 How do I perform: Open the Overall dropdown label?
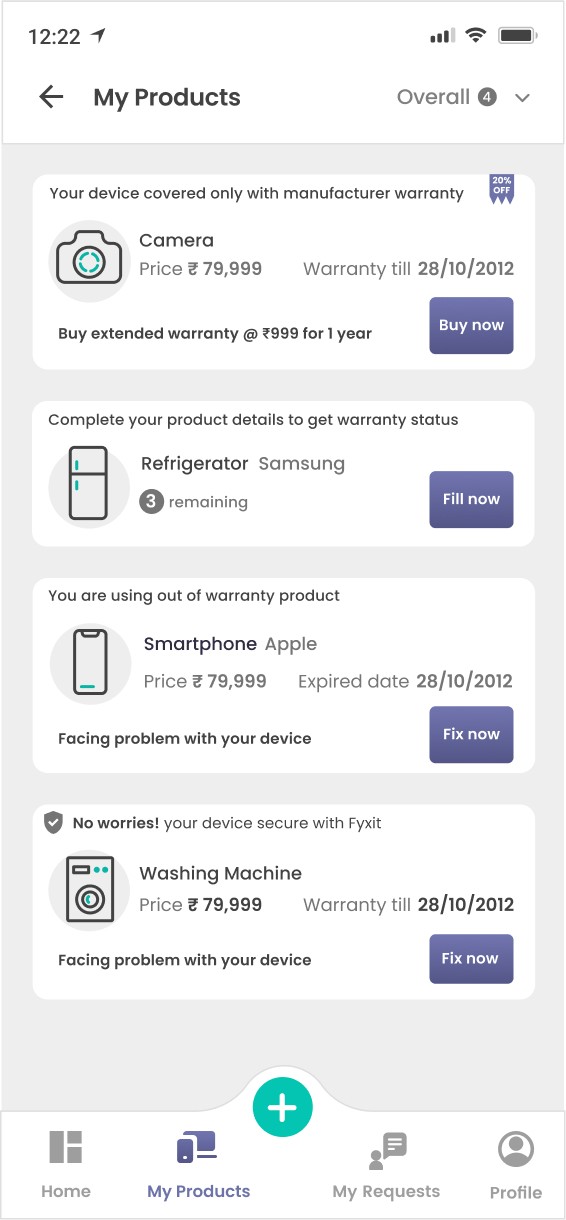pyautogui.click(x=433, y=97)
